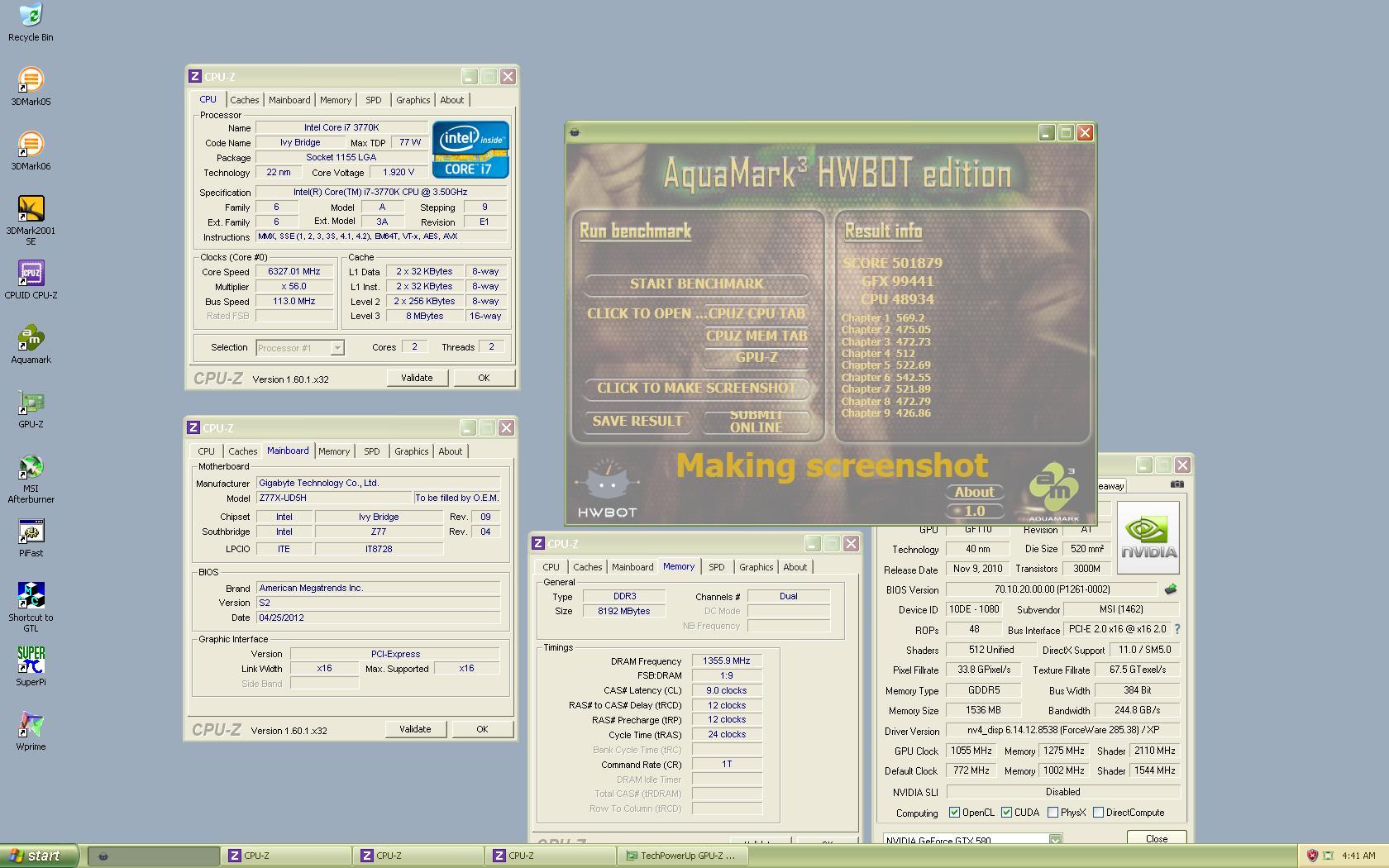The height and width of the screenshot is (868, 1389).
Task: Click SUBMIT ONLINE in AquaMark
Action: [756, 421]
